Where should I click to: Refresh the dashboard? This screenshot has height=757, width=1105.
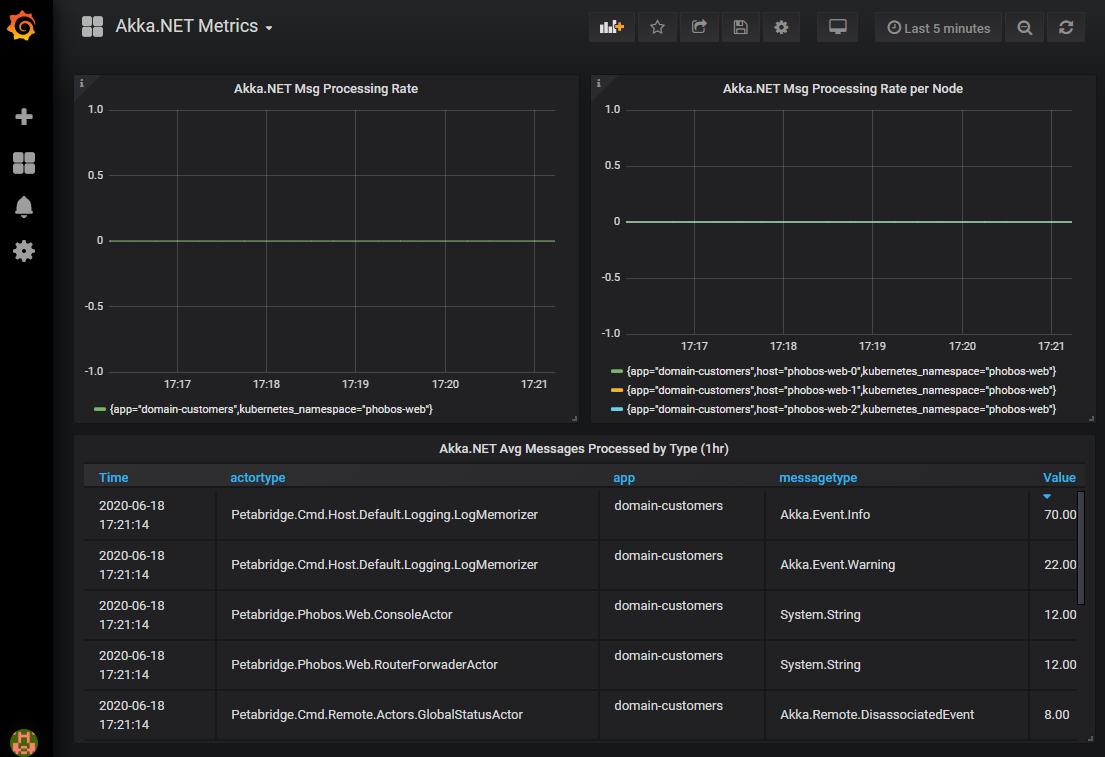[x=1066, y=27]
